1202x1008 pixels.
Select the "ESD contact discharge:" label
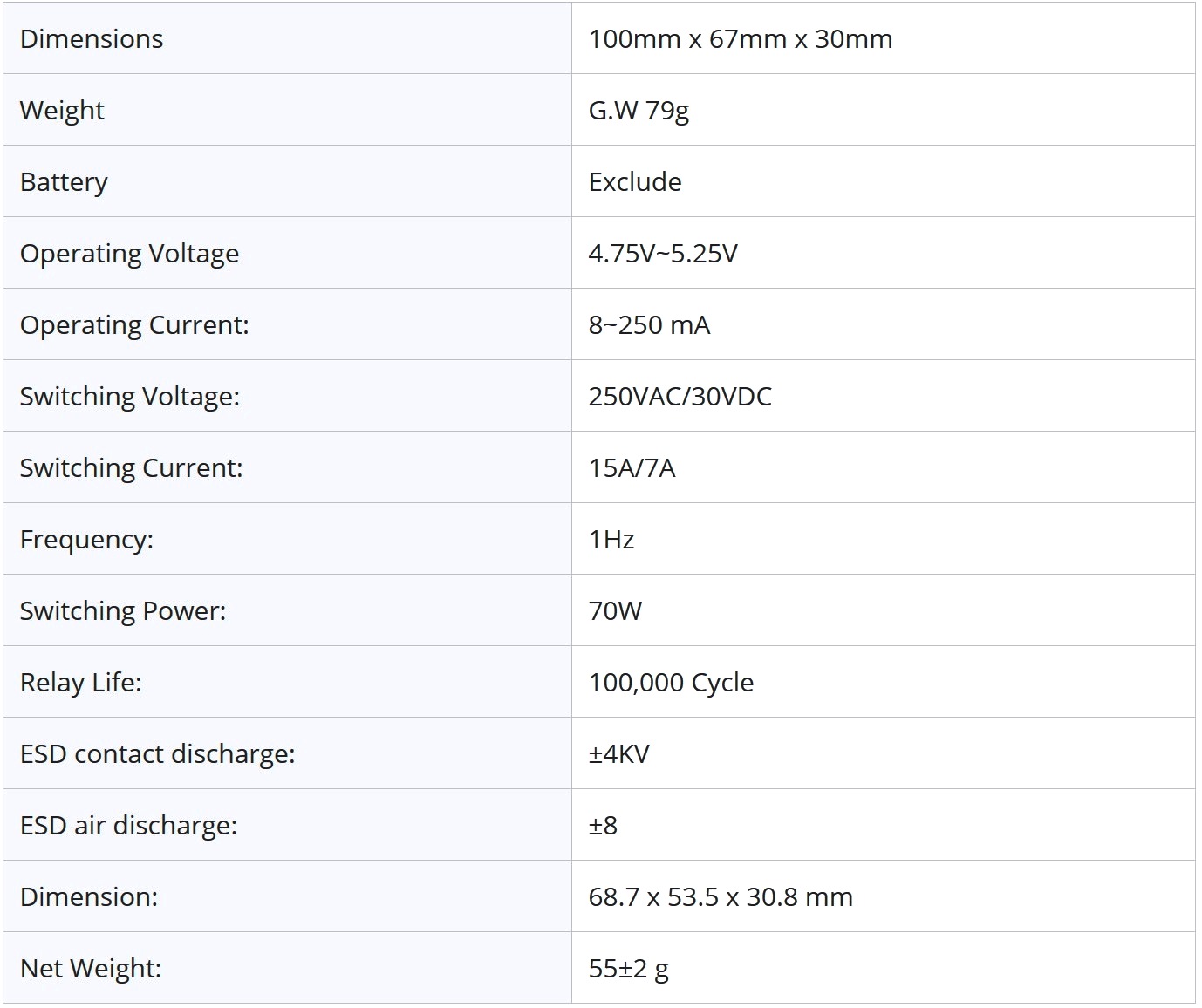tap(157, 754)
